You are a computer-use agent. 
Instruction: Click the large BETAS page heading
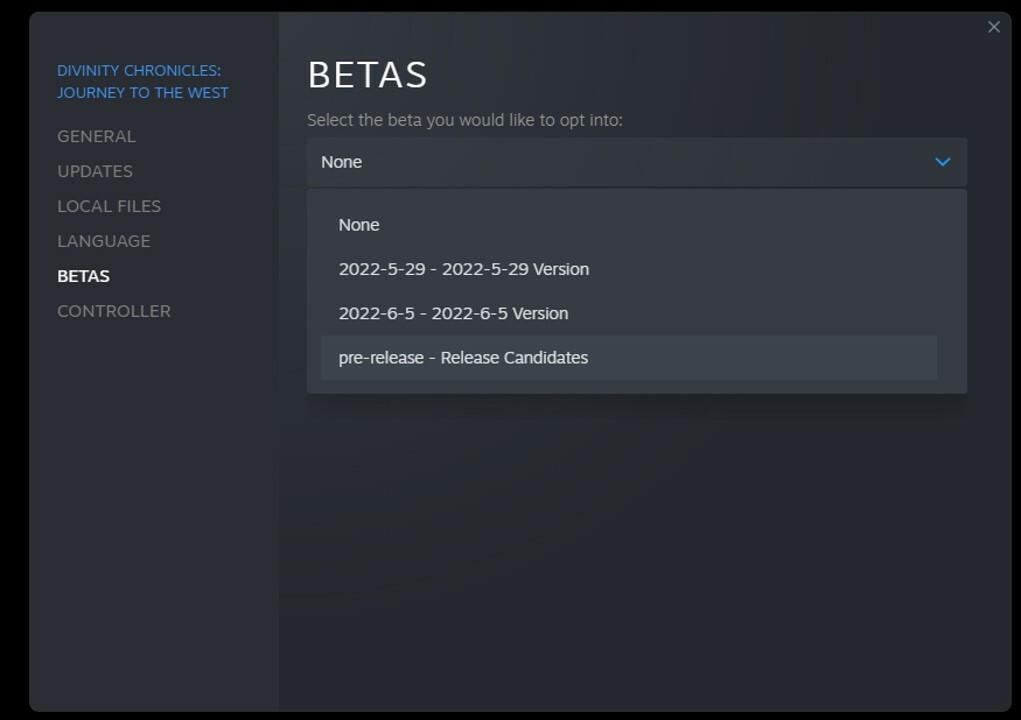(367, 75)
